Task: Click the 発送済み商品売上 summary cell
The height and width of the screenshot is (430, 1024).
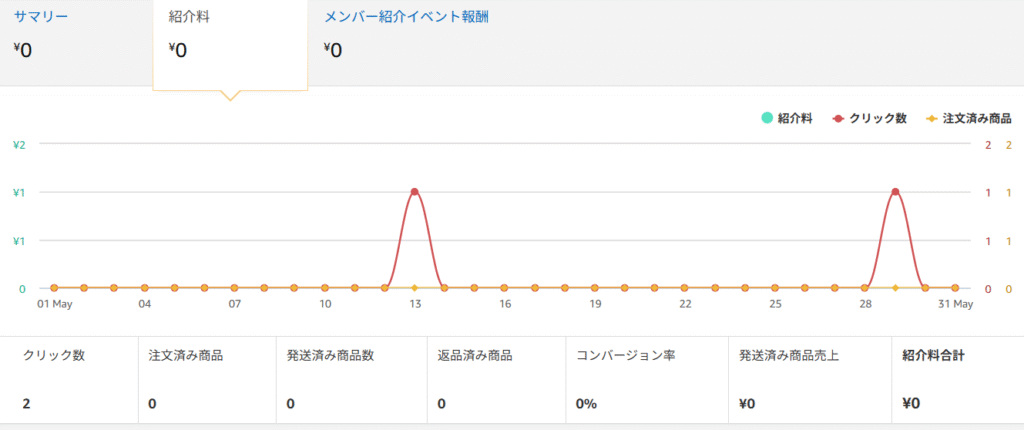Action: pos(808,380)
